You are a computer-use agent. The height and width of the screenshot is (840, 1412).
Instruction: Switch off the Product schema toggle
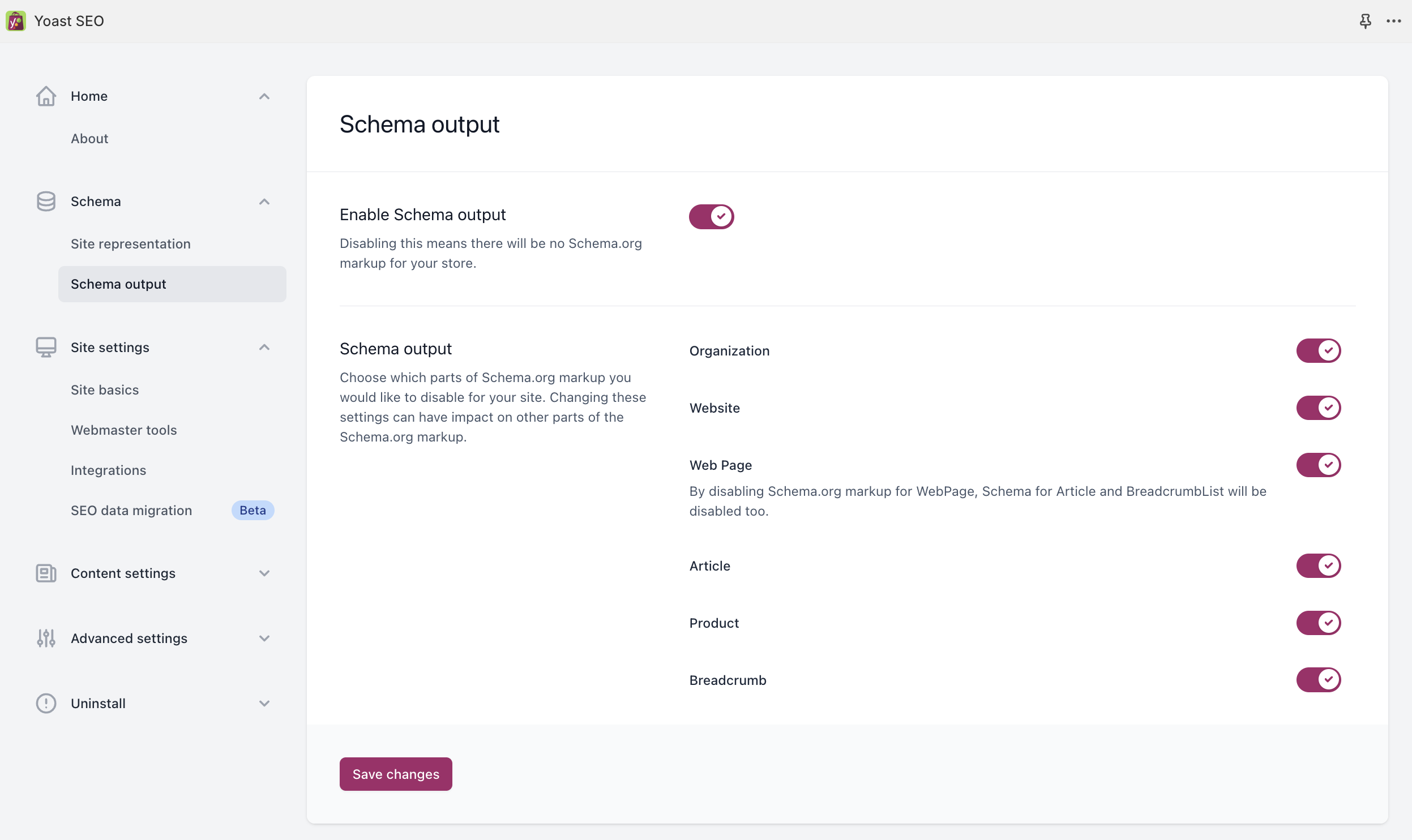point(1318,623)
